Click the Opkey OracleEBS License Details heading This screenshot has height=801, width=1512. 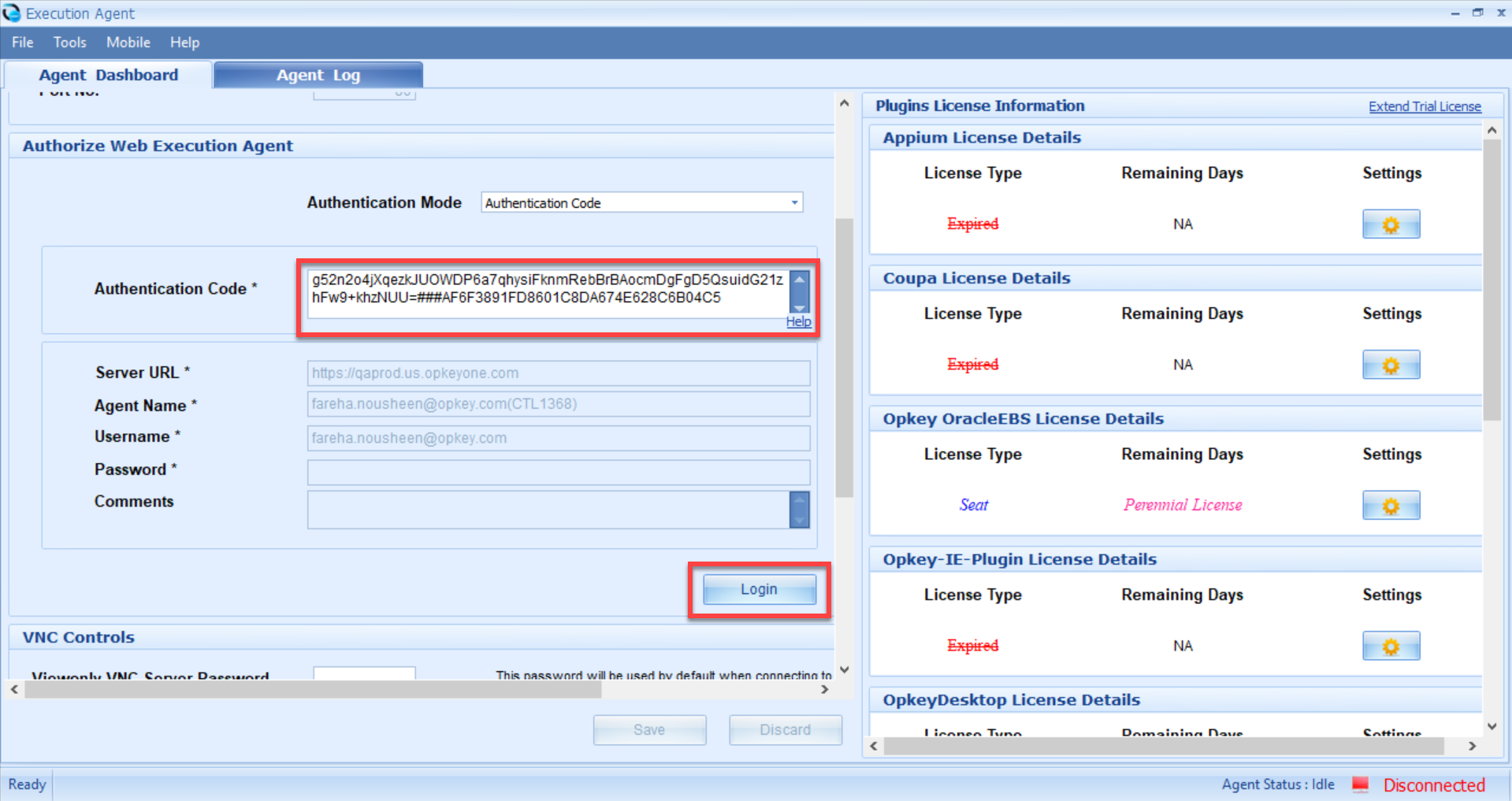click(1023, 419)
